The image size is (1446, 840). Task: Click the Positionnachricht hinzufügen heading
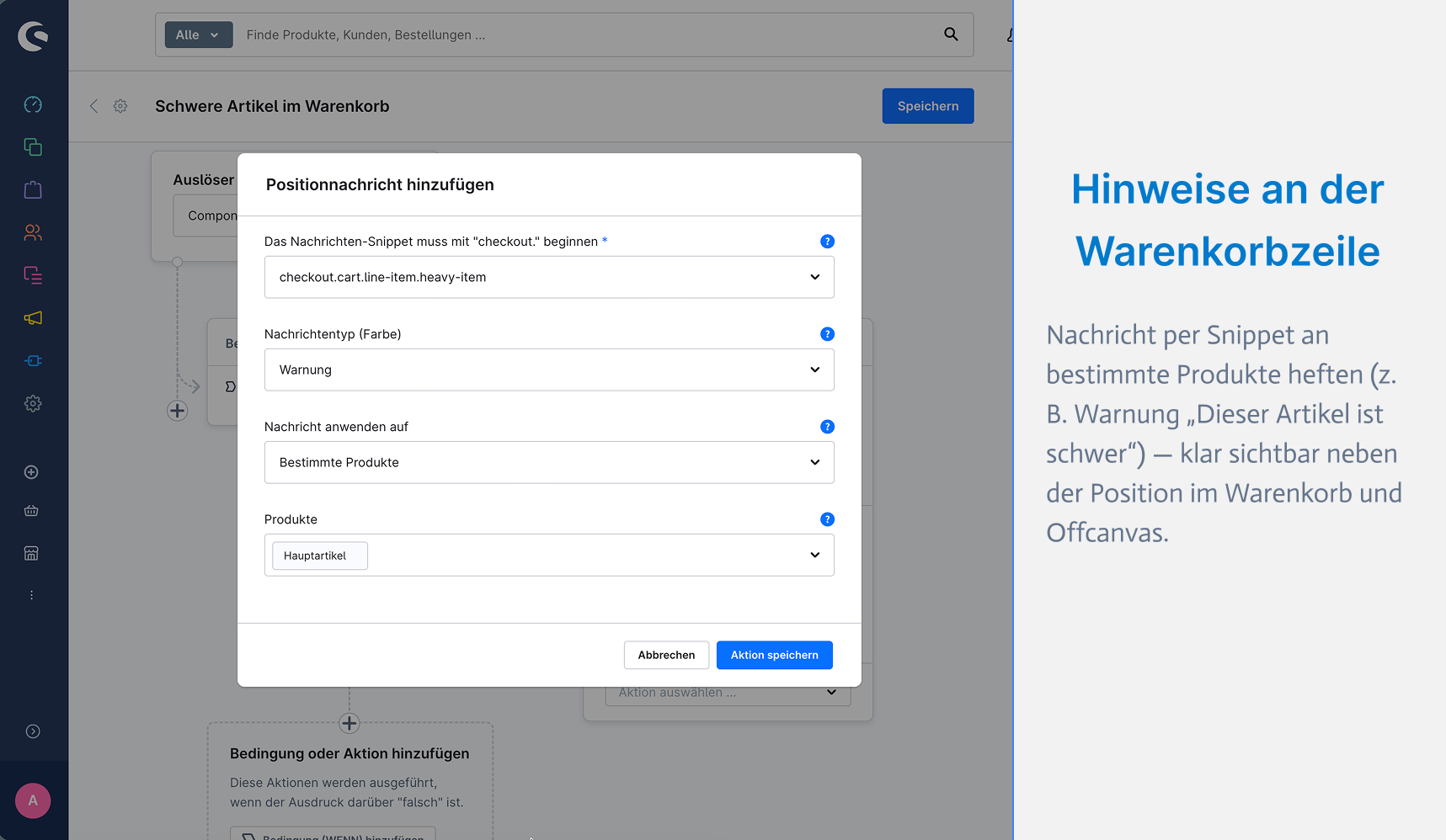click(380, 184)
